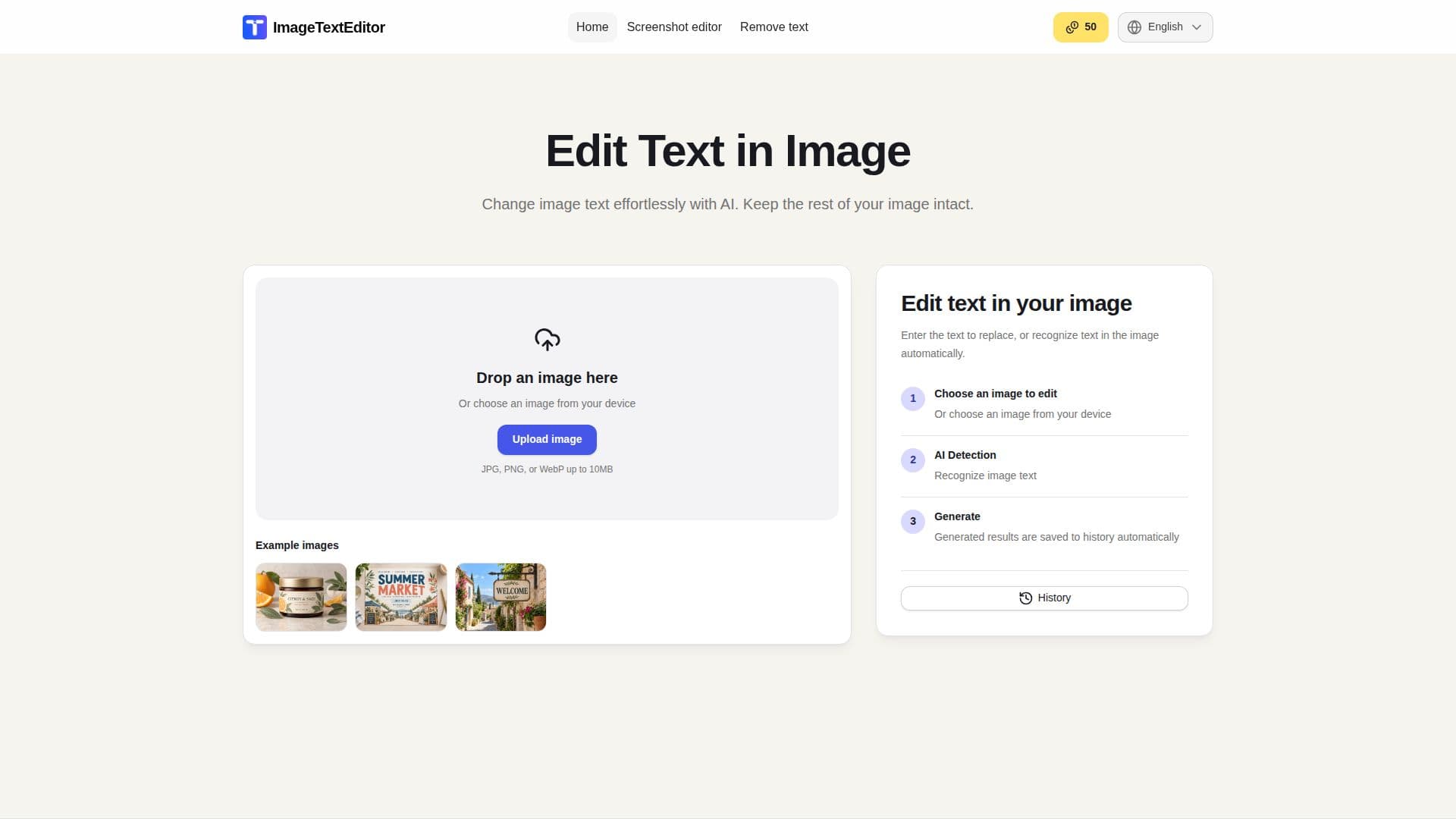1456x819 pixels.
Task: Click the step 2 number circle
Action: pyautogui.click(x=912, y=460)
